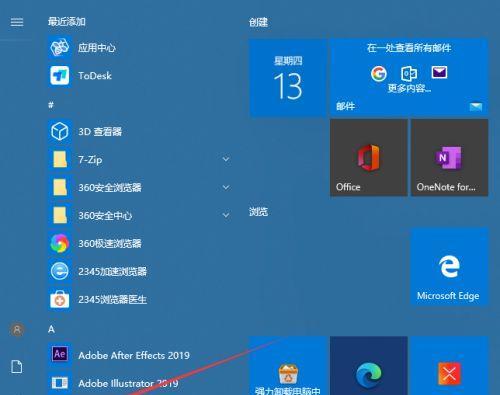Viewport: 500px width, 395px height.
Task: Open the Office tile
Action: (x=369, y=158)
